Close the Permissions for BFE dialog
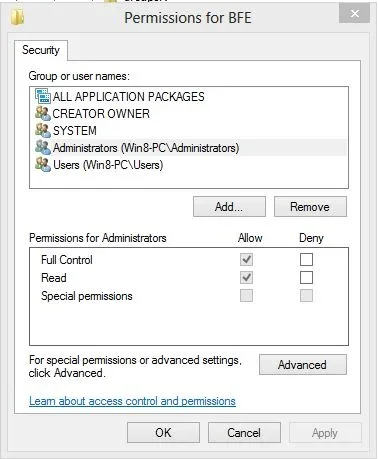The width and height of the screenshot is (378, 459). (x=355, y=14)
